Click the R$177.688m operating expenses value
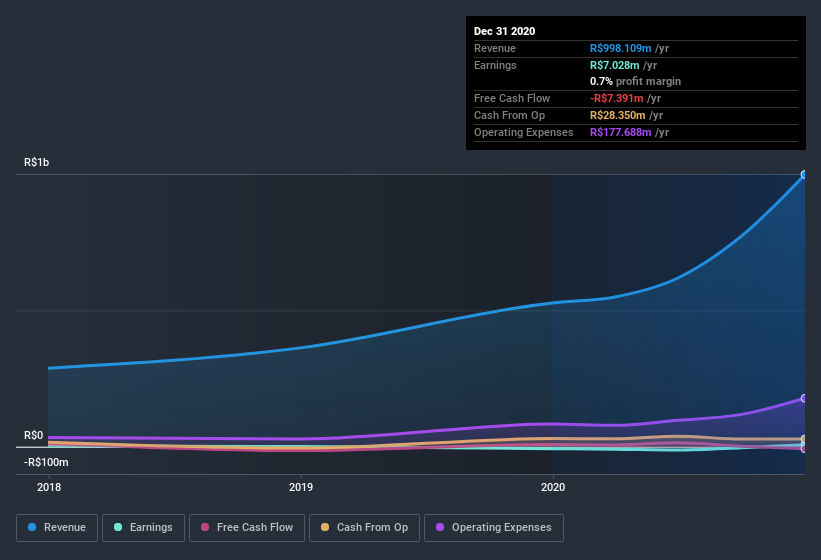Viewport: 821px width, 560px height. coord(620,132)
